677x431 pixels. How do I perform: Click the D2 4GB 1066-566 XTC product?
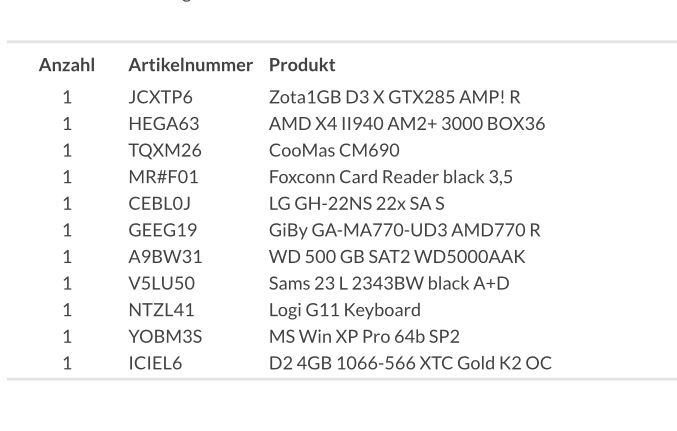tap(410, 363)
